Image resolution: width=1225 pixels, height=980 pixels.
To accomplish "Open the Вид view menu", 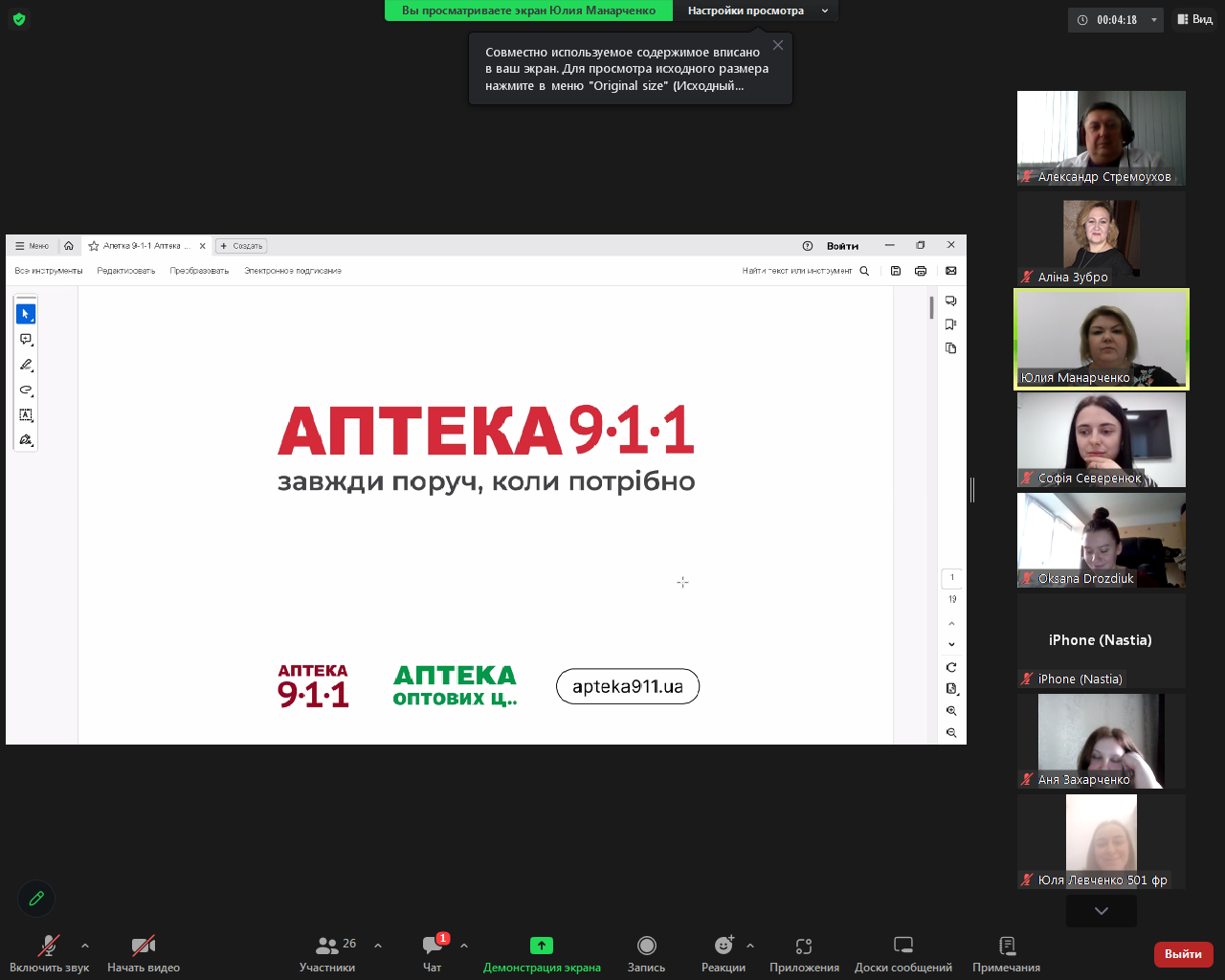I will pyautogui.click(x=1194, y=19).
